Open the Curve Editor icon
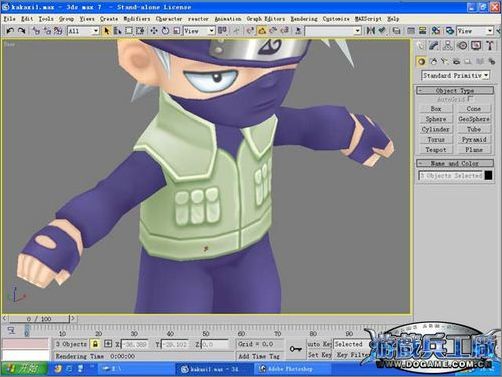The width and height of the screenshot is (502, 377). coord(411,31)
